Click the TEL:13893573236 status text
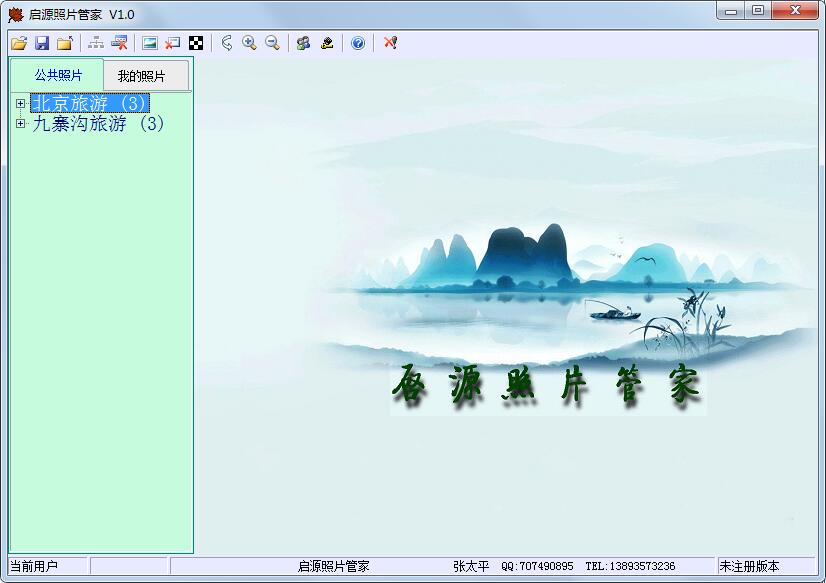826x583 pixels. click(630, 566)
